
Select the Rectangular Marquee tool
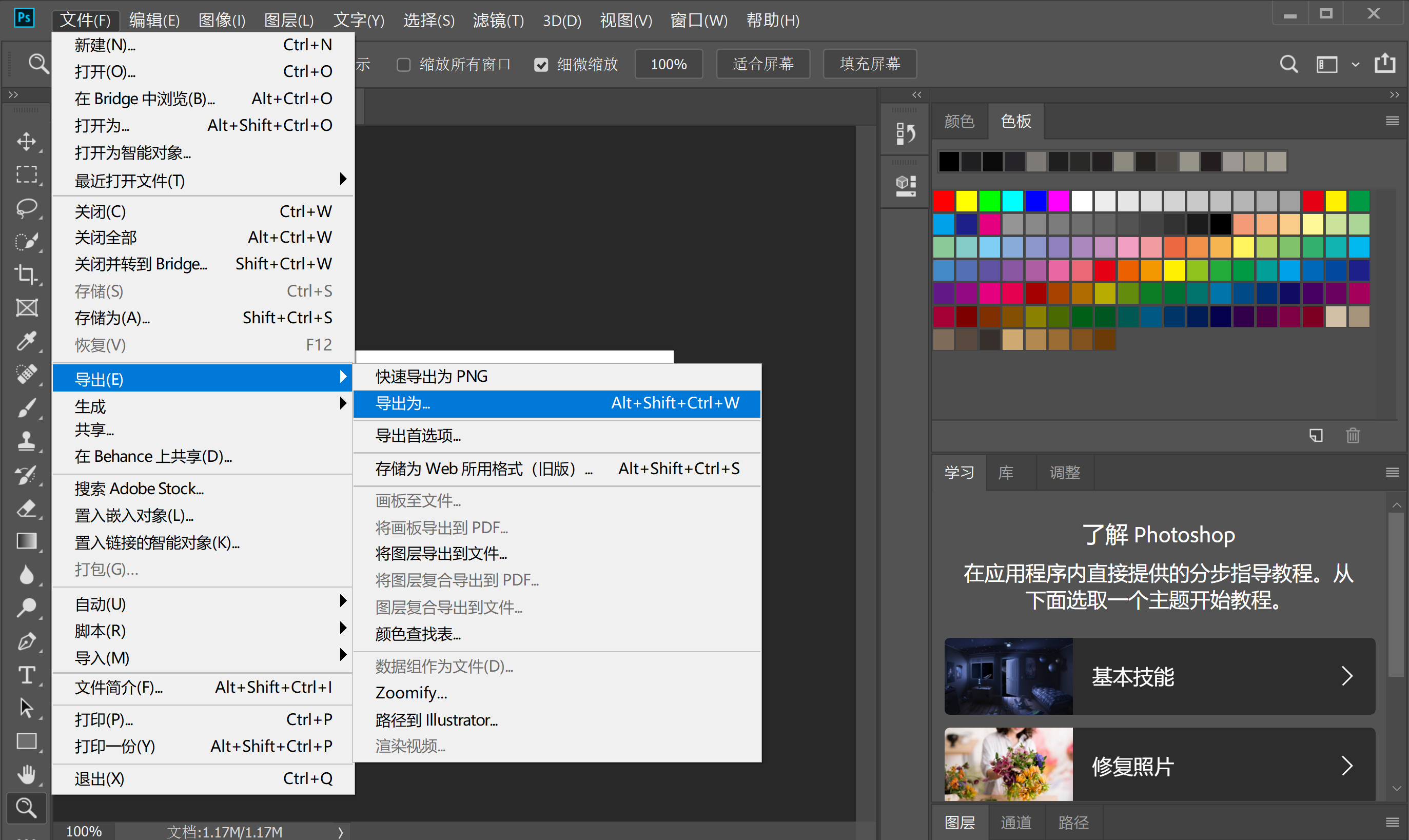(27, 174)
